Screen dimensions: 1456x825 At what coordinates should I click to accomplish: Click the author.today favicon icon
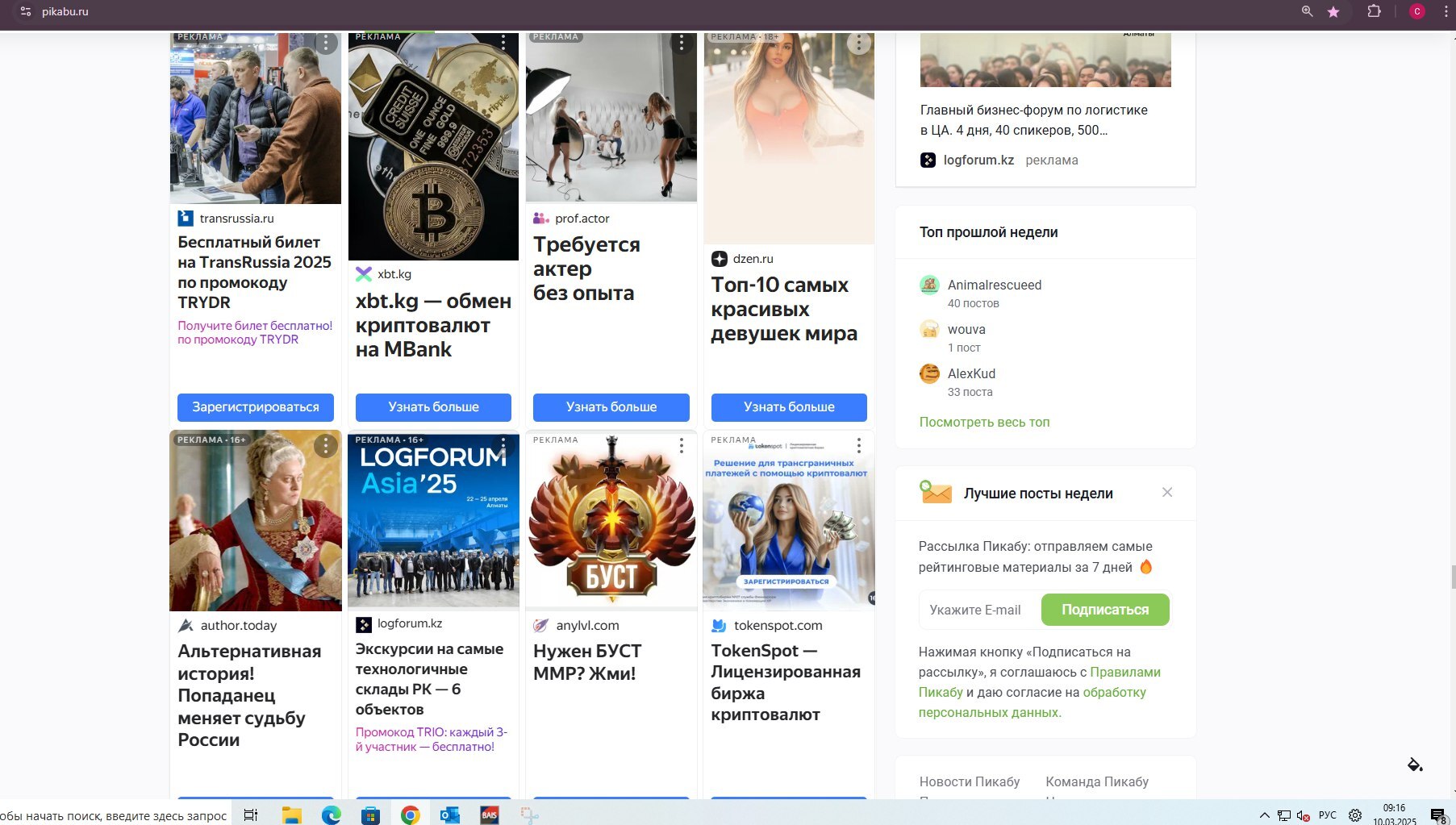186,625
